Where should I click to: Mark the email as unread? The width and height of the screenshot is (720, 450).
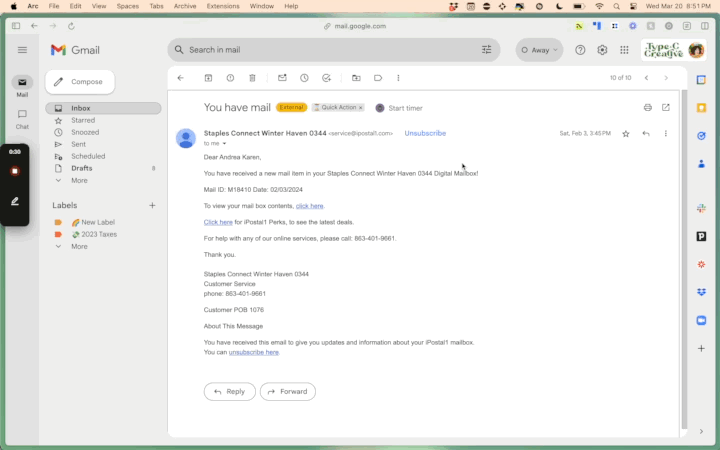tap(282, 78)
